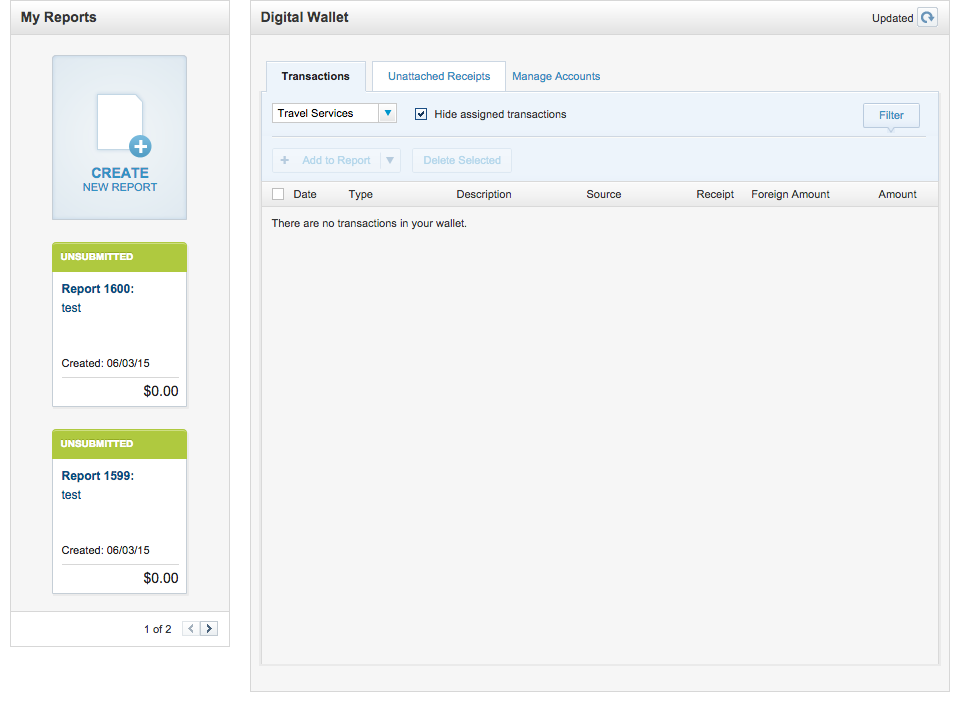
Task: Sort transactions by Amount column
Action: [x=897, y=194]
